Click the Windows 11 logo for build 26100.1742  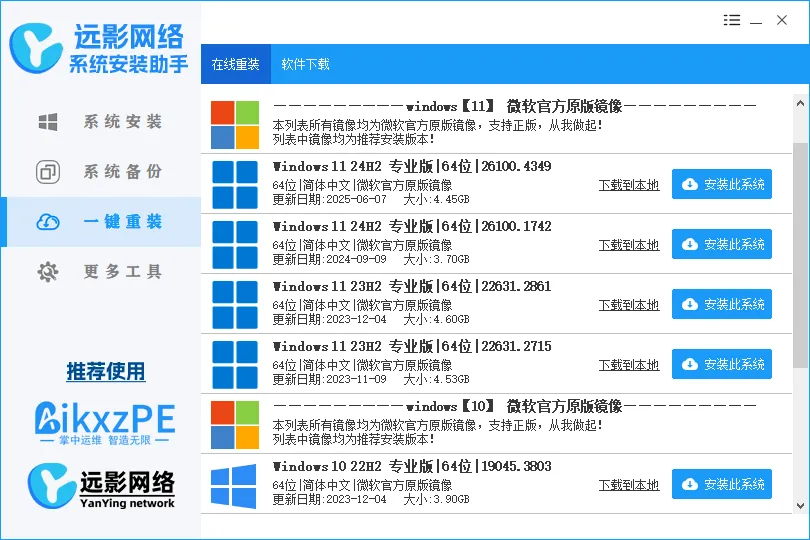[x=235, y=244]
